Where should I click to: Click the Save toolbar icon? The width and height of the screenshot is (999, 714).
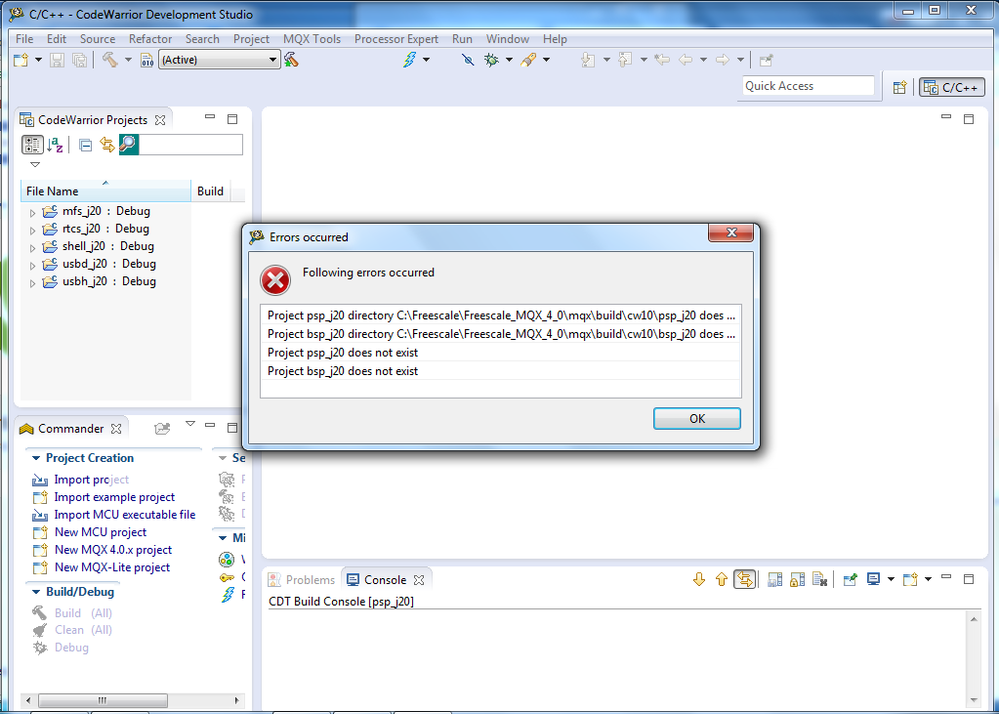coord(57,60)
